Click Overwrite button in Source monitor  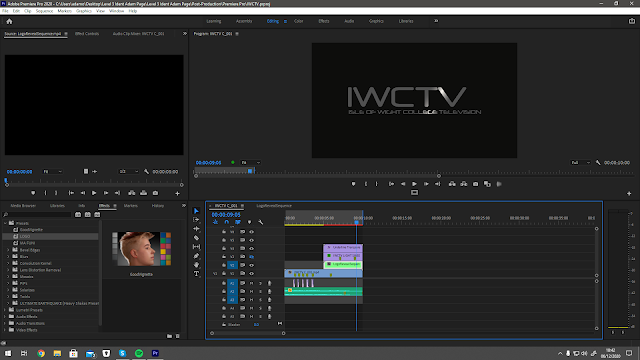pos(143,193)
